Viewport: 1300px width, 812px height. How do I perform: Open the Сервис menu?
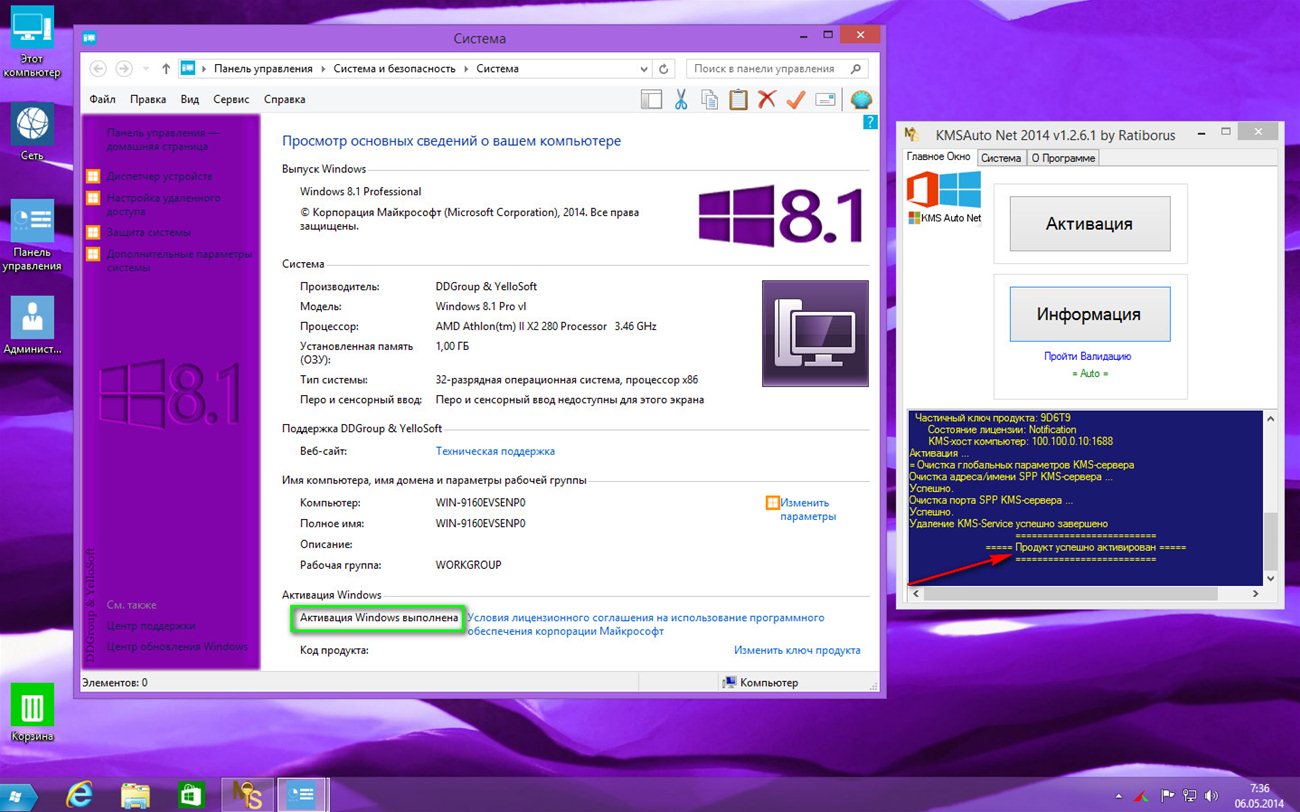[231, 100]
